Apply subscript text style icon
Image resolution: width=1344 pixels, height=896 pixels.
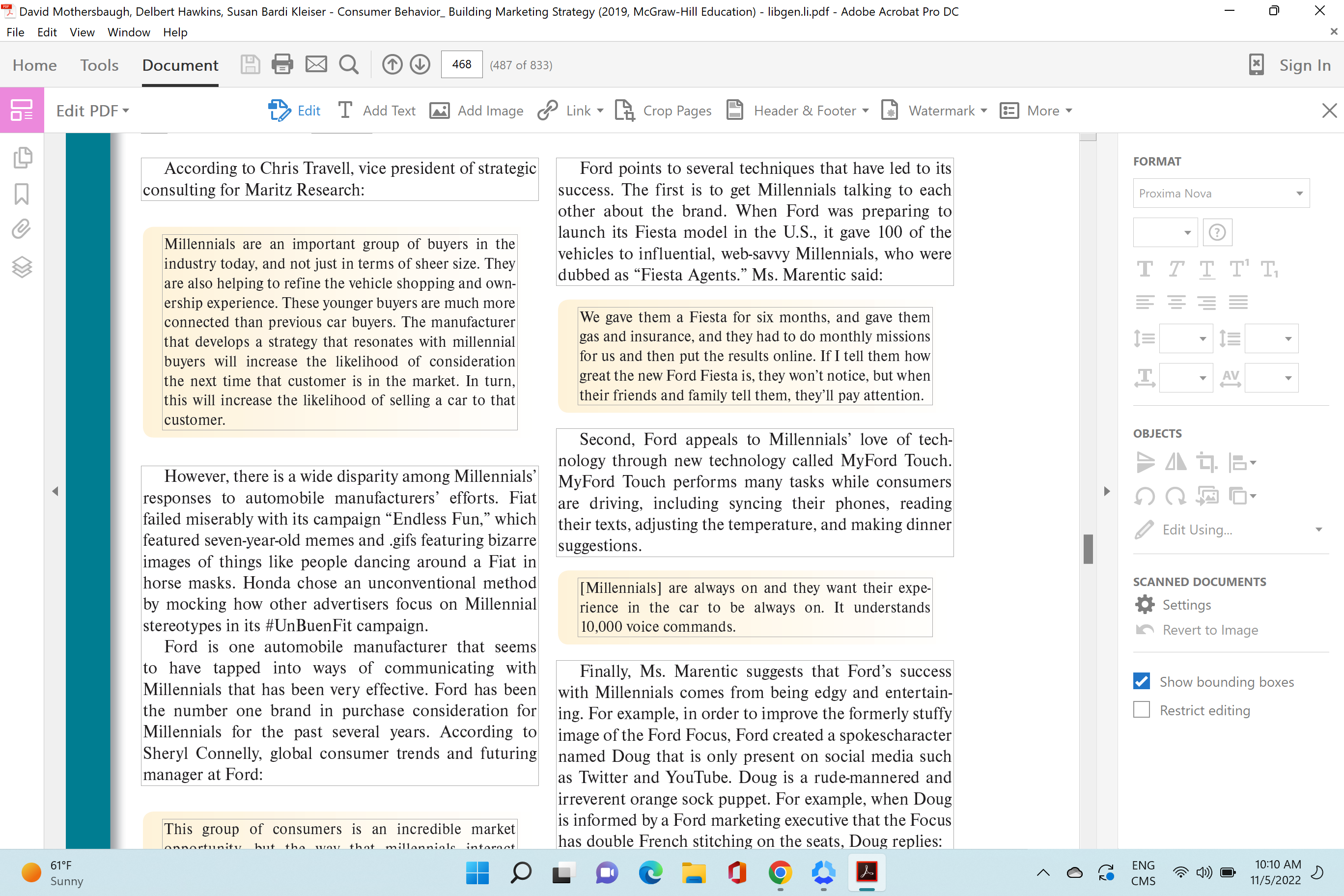pos(1269,269)
